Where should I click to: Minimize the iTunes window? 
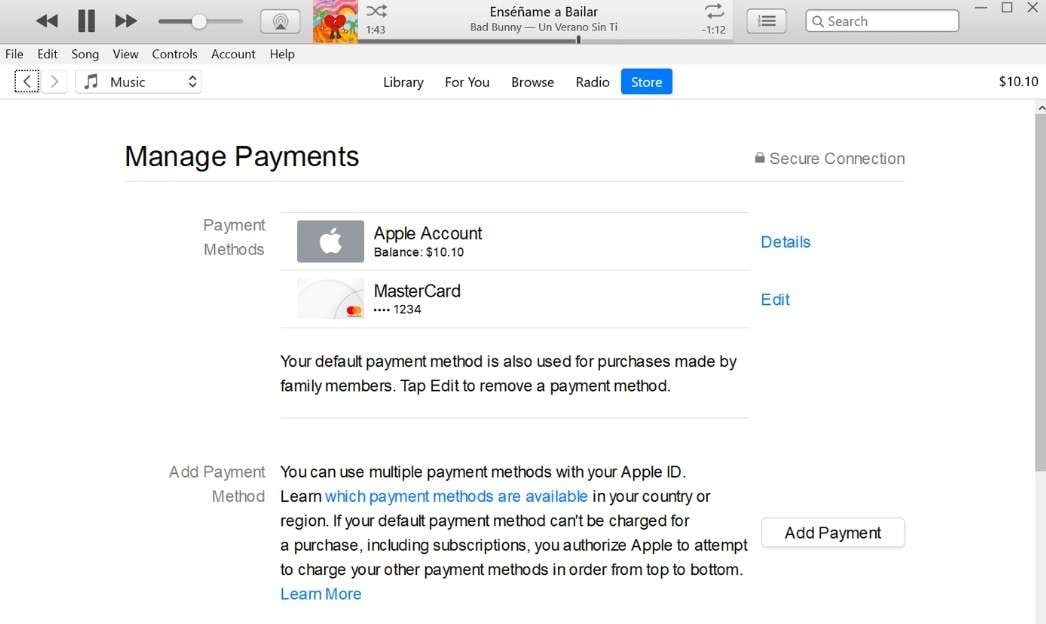click(981, 7)
